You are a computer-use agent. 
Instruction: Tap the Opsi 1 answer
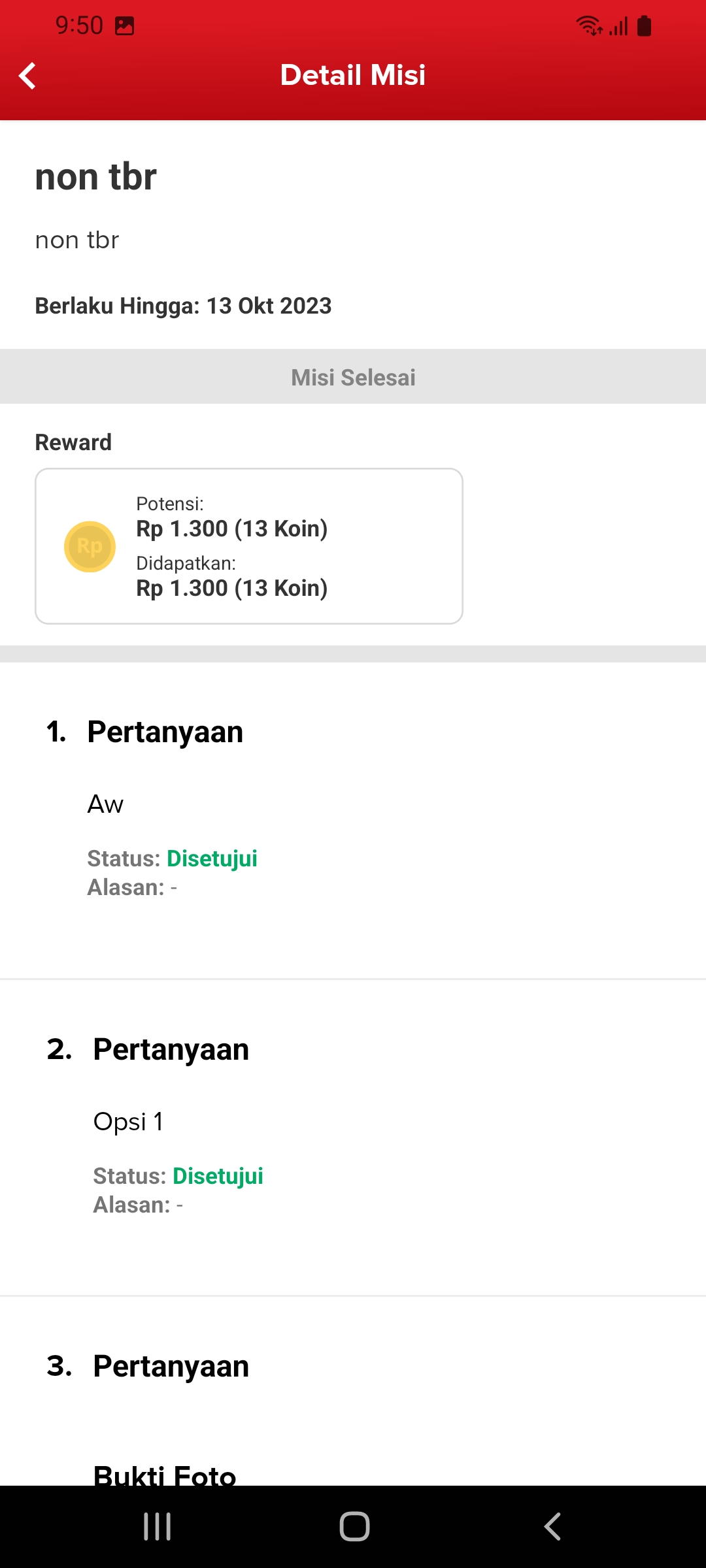(128, 1122)
